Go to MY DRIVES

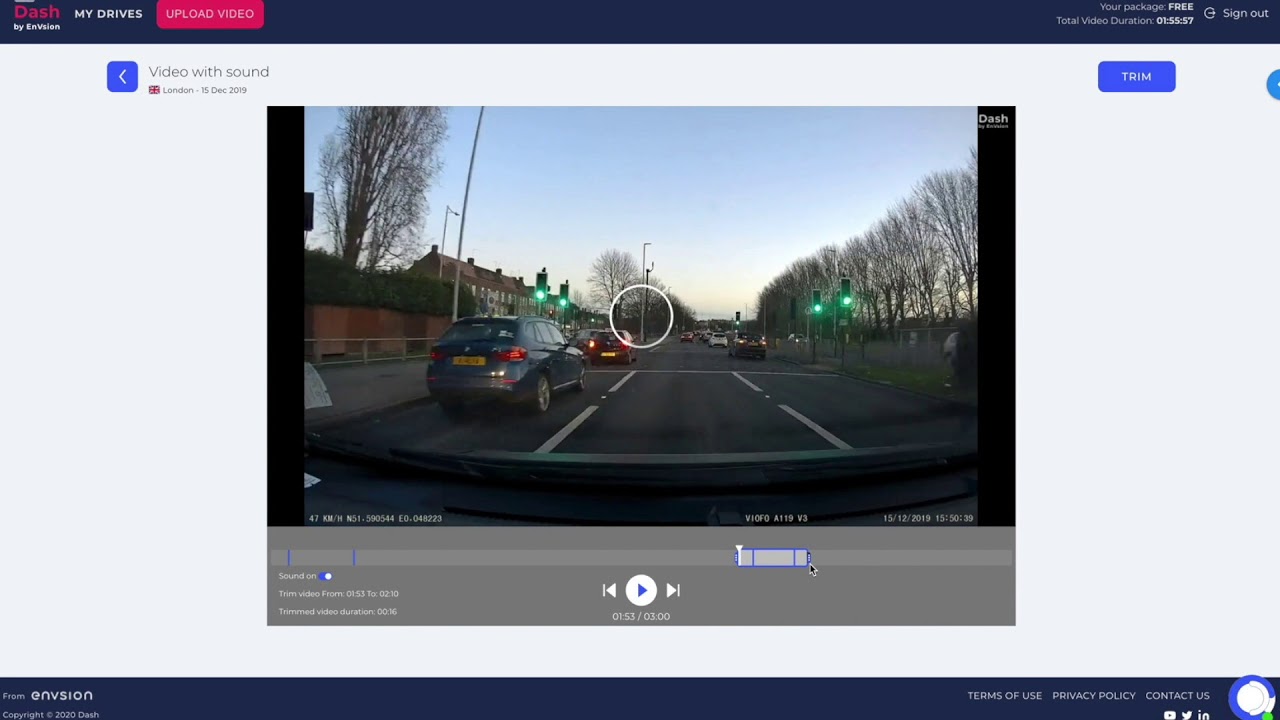108,14
